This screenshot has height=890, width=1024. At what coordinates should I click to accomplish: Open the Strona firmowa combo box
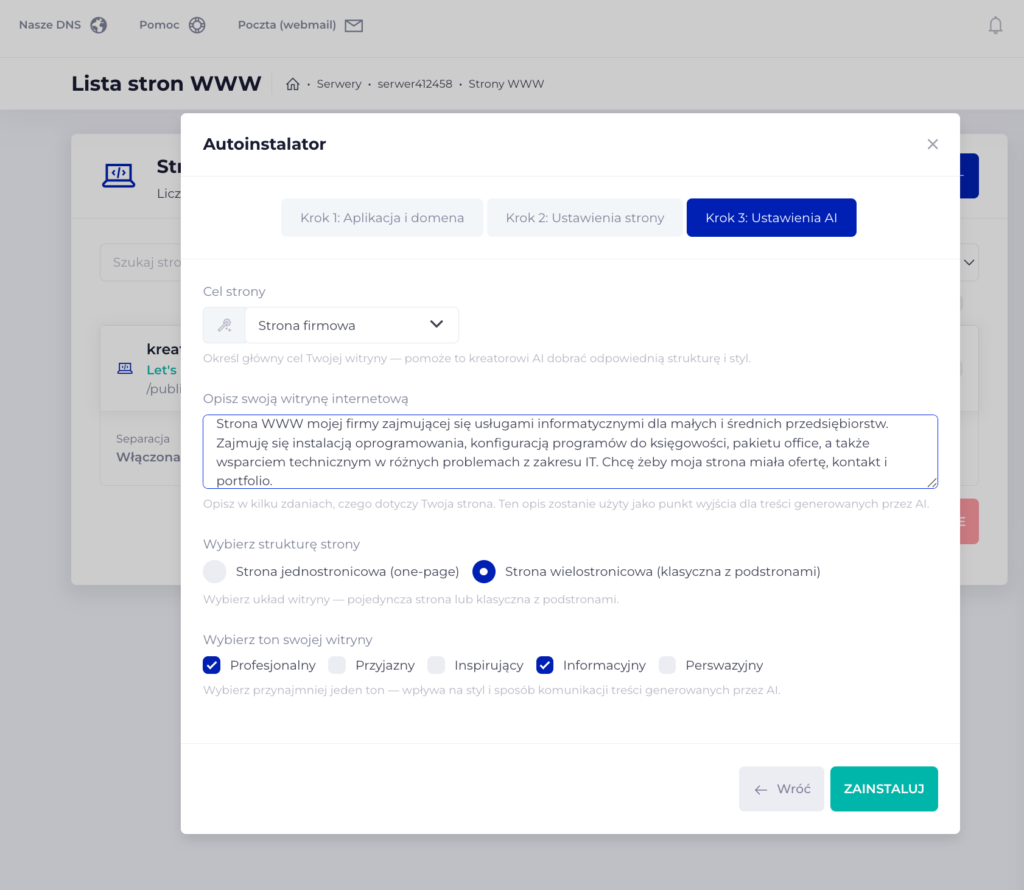(340, 325)
